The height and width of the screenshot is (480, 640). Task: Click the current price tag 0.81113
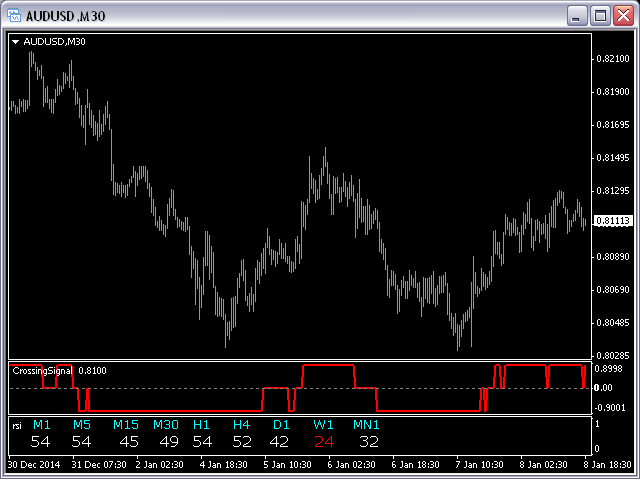point(610,221)
